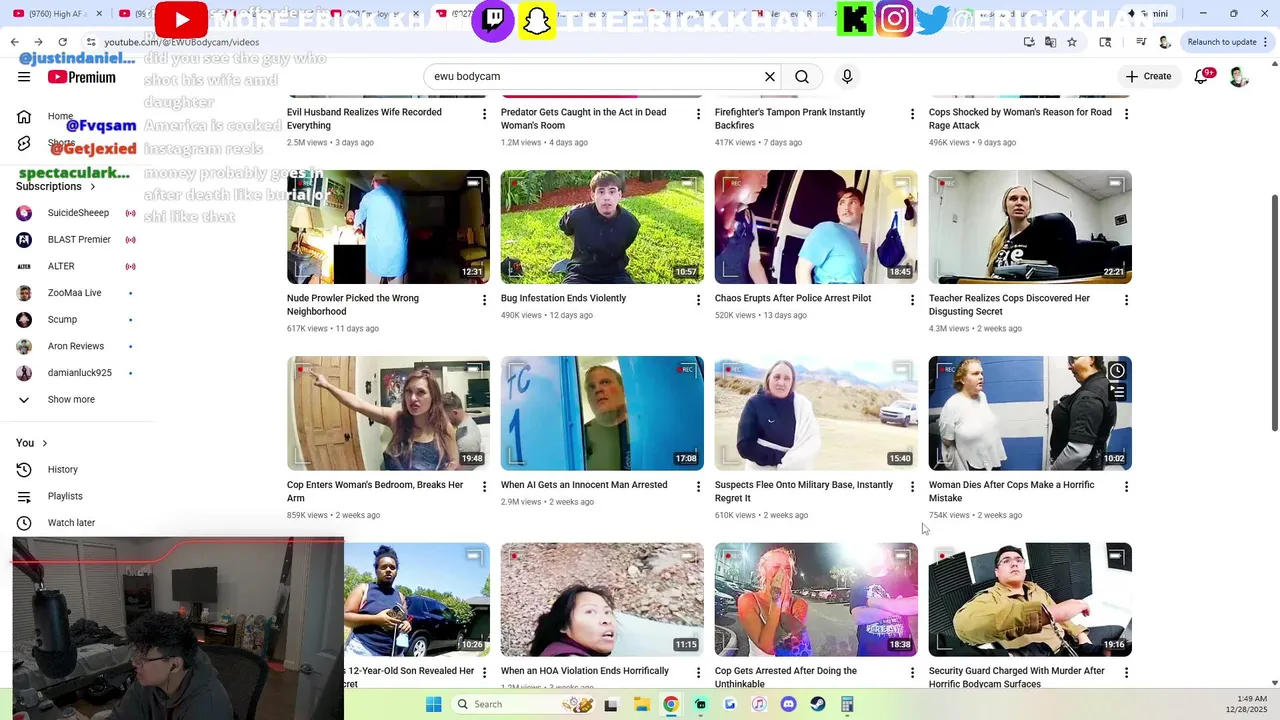The image size is (1280, 720).
Task: Open the notifications bell
Action: pos(1202,77)
